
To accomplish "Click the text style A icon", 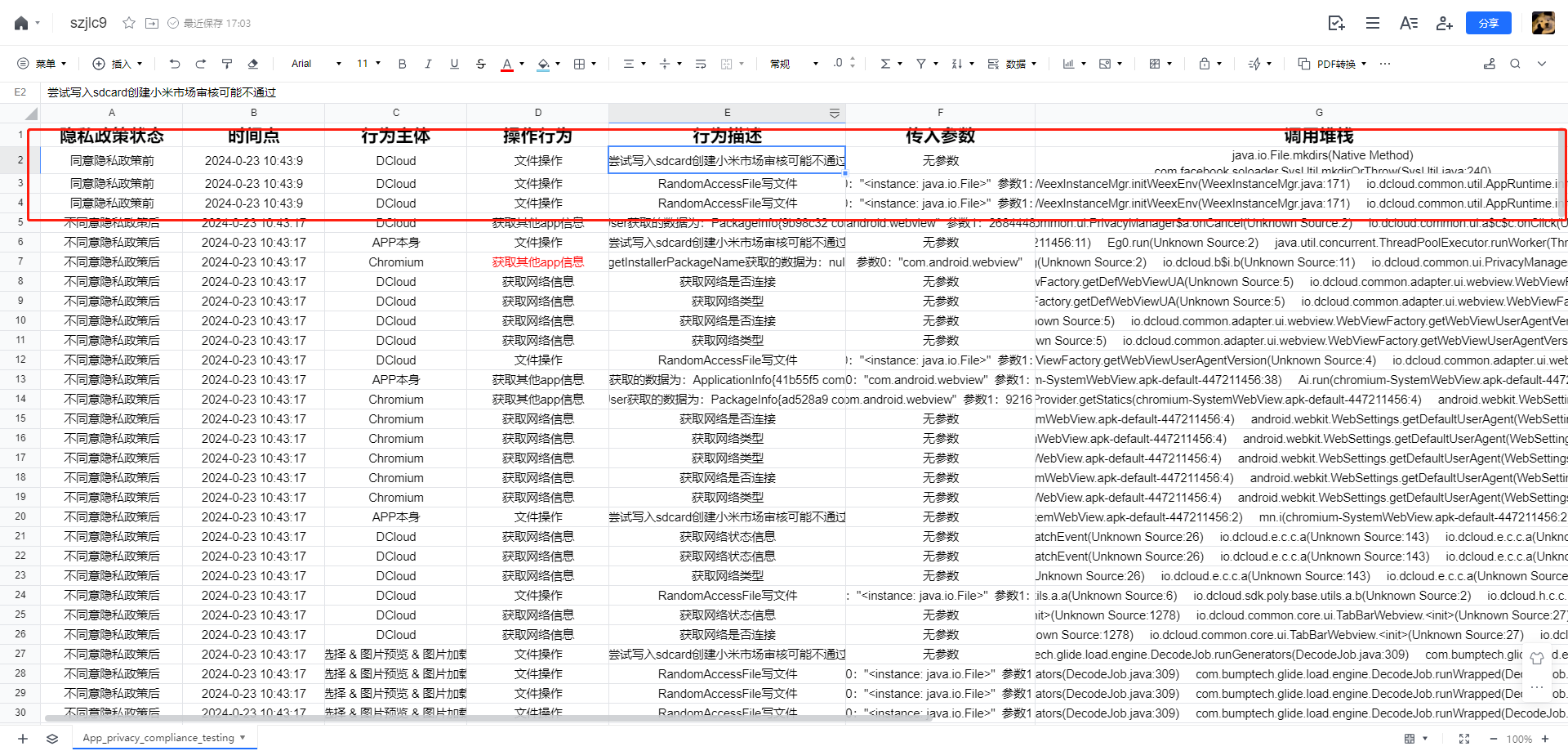I will [1409, 23].
